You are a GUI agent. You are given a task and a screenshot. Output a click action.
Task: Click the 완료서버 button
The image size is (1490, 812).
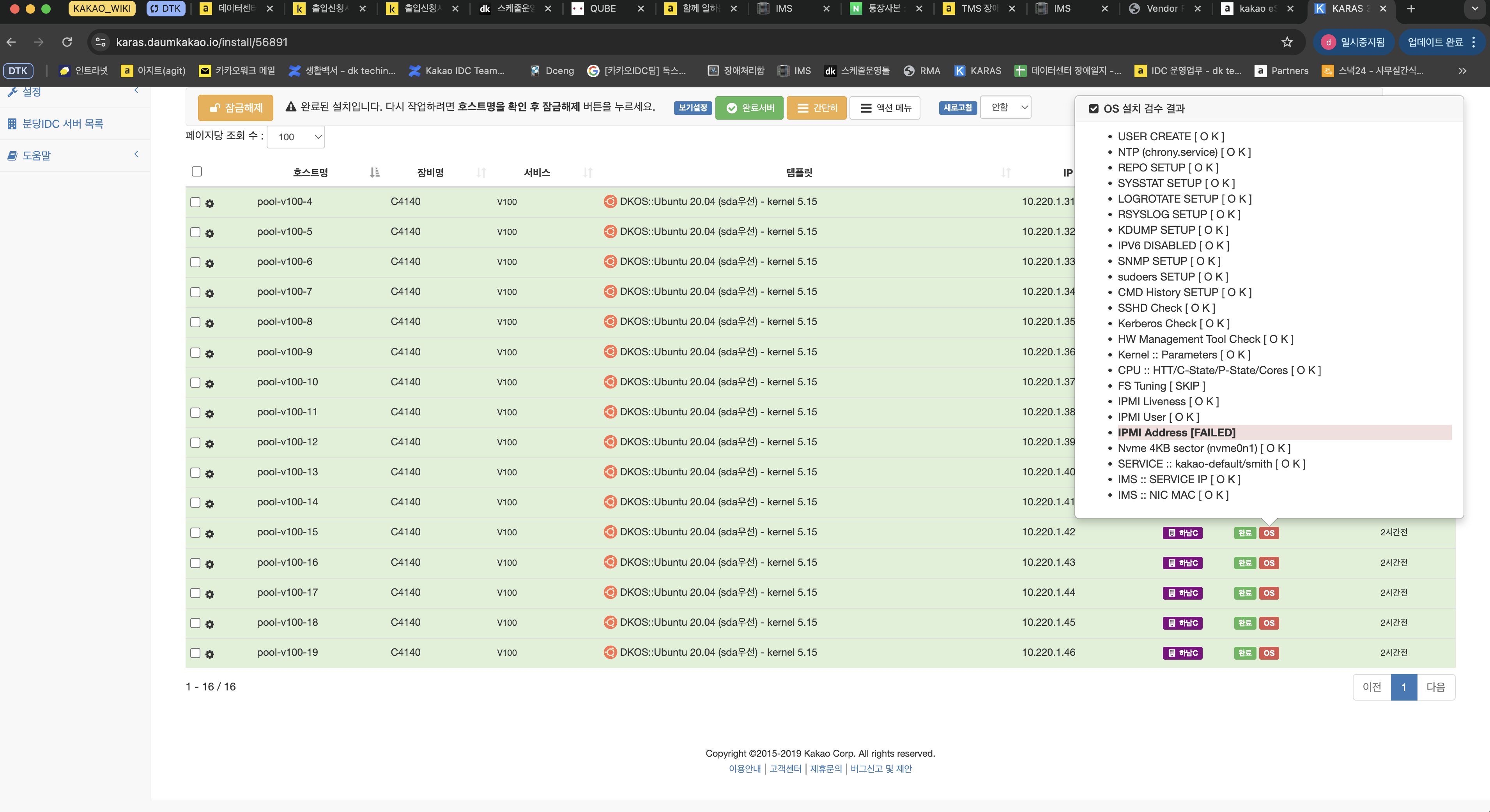click(749, 108)
